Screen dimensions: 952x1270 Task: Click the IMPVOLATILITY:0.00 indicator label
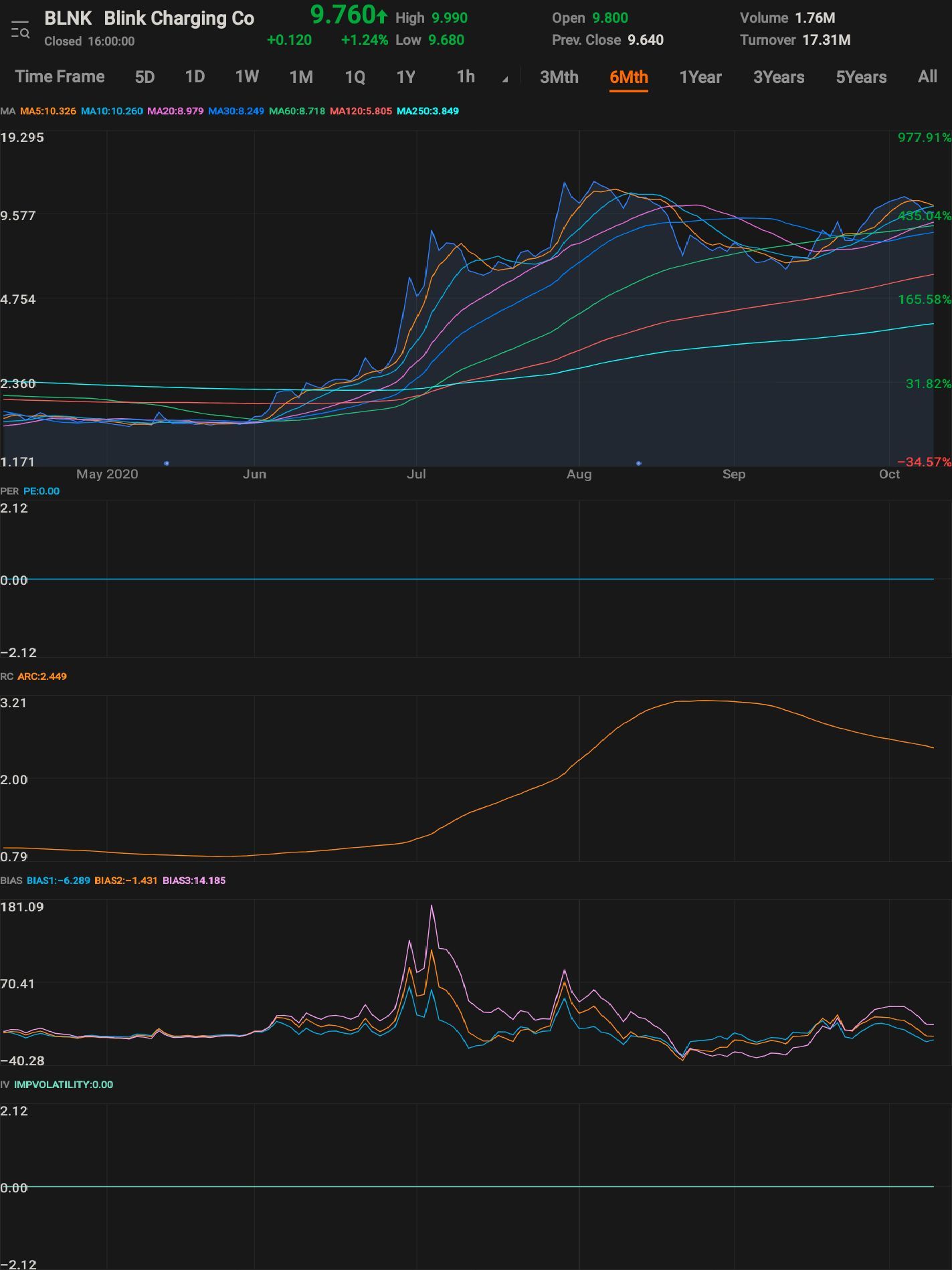(64, 1085)
